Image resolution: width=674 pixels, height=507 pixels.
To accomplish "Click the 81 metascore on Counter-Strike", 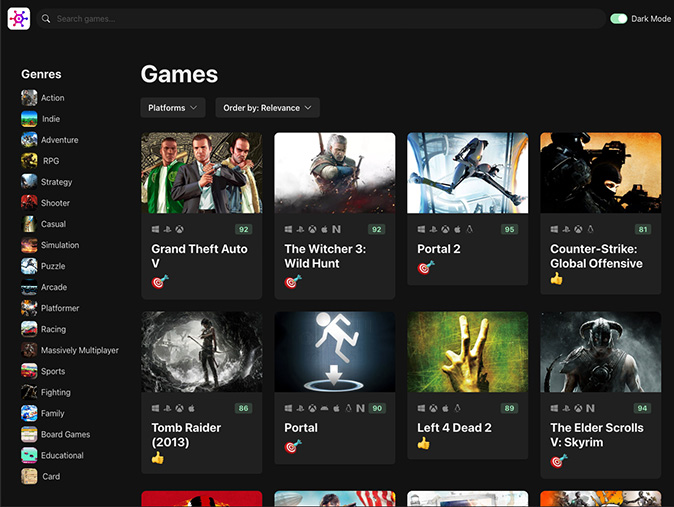I will 643,230.
